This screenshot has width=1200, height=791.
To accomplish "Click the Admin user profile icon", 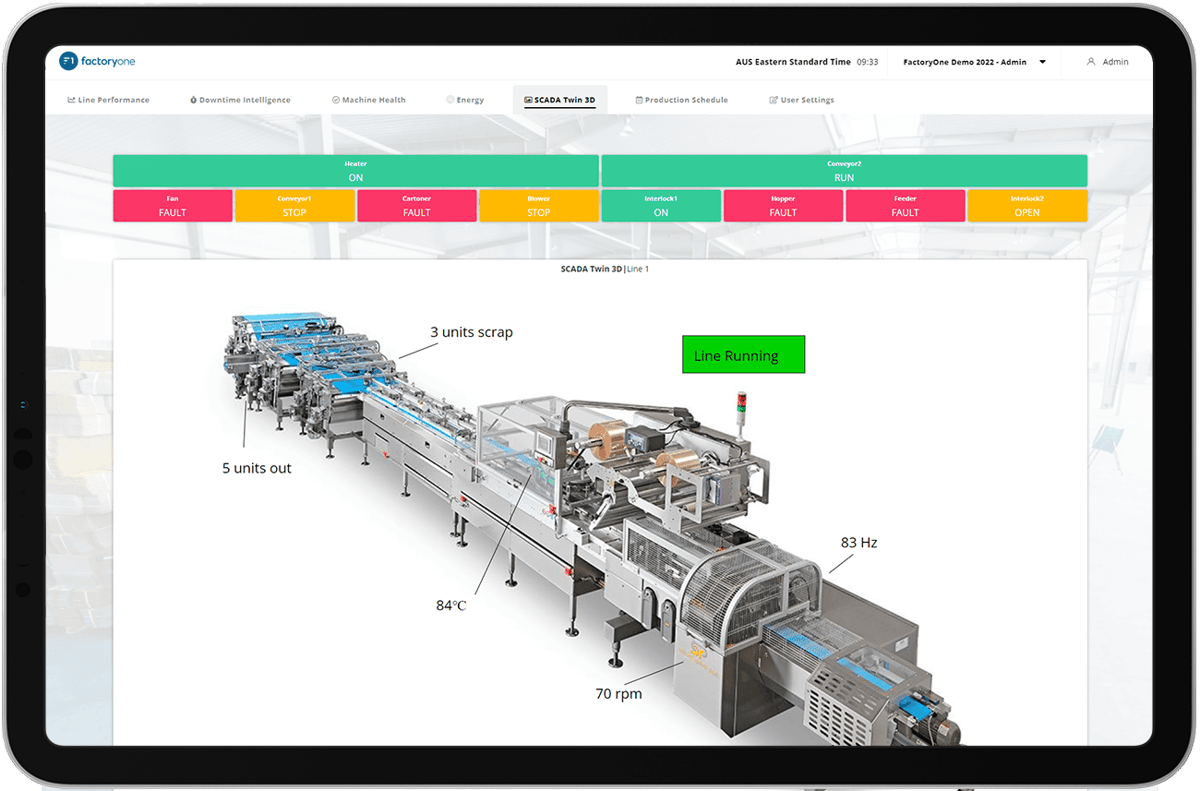I will [x=1091, y=62].
